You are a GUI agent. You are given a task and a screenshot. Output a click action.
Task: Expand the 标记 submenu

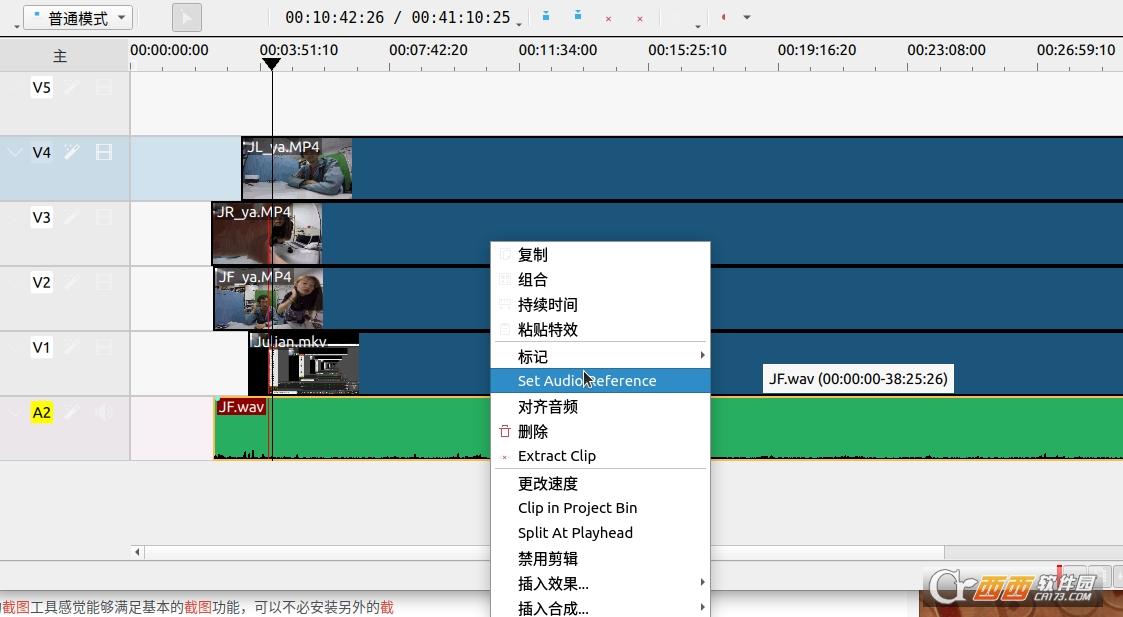[600, 356]
